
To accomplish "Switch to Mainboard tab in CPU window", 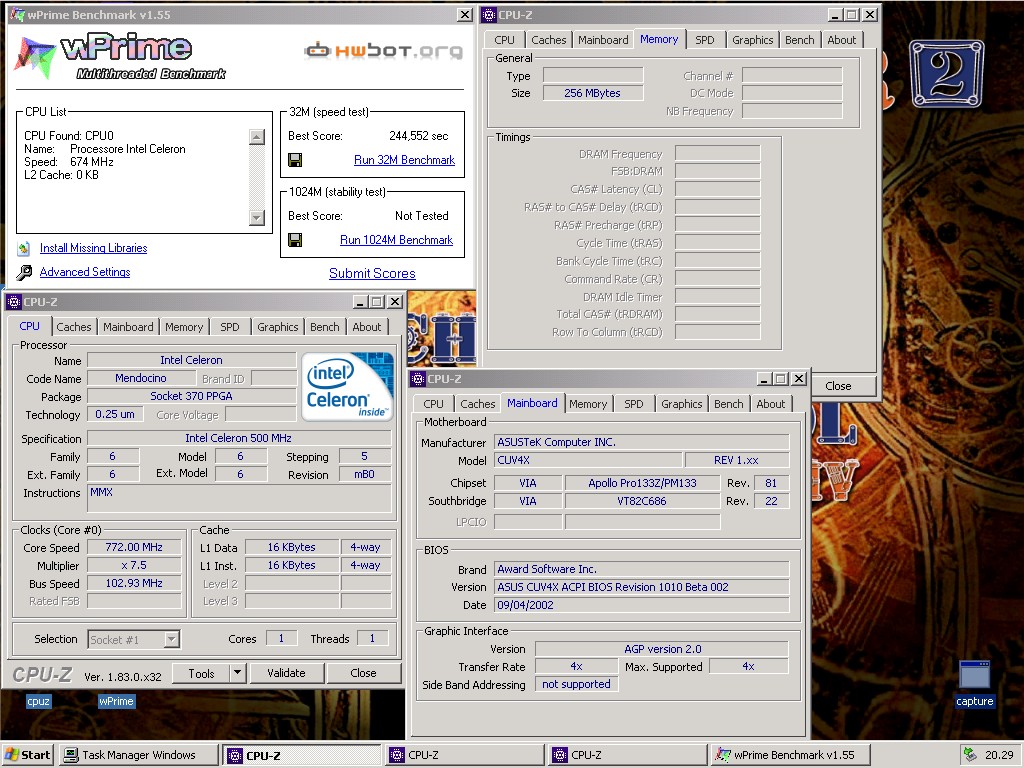I will pyautogui.click(x=128, y=327).
